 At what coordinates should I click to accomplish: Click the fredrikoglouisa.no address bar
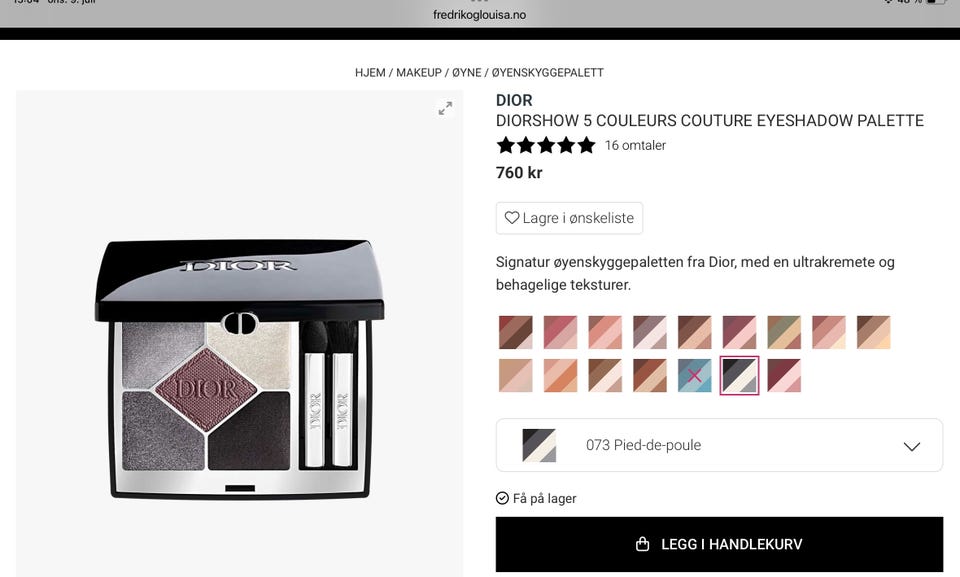479,15
